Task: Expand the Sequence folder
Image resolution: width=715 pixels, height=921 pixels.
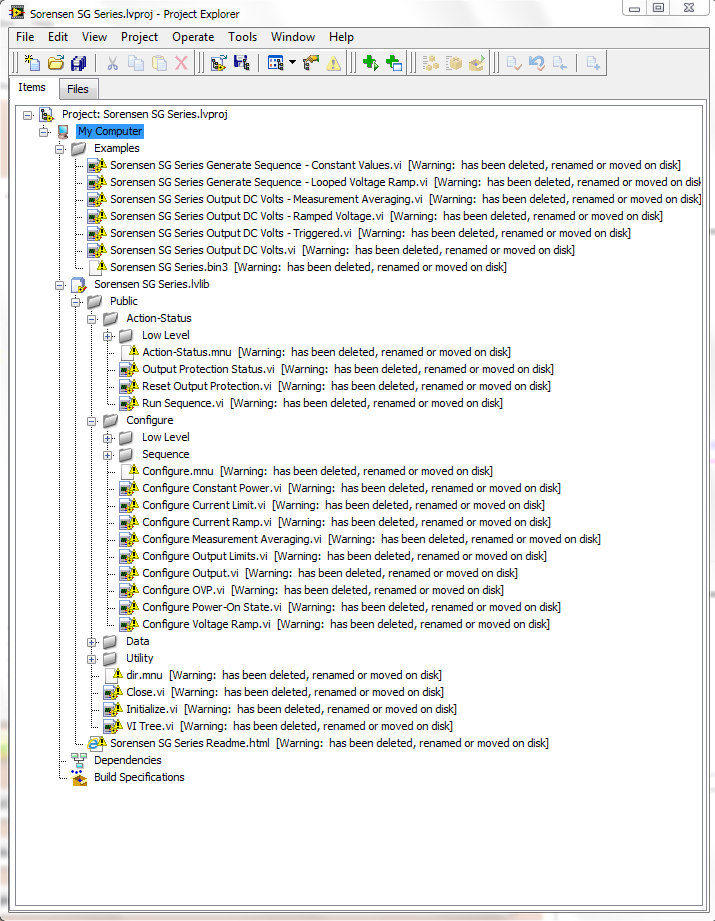Action: tap(108, 455)
